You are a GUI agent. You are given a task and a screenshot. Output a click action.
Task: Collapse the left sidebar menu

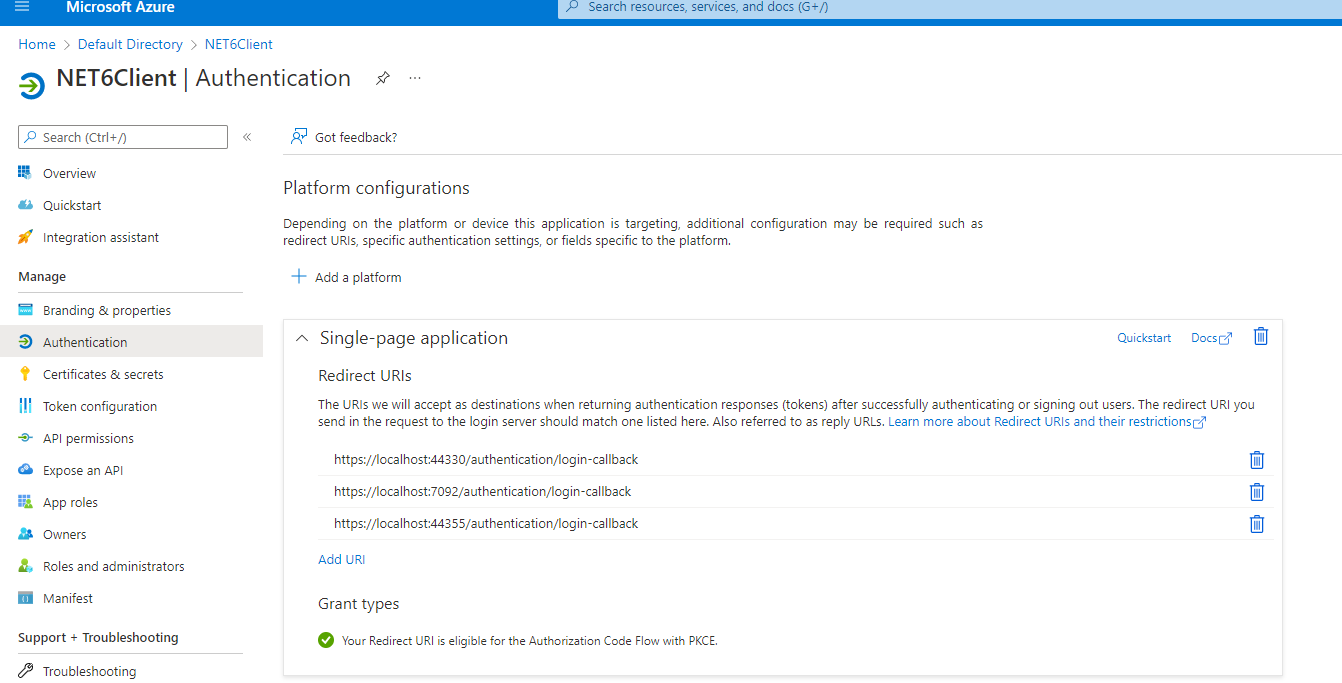(x=247, y=137)
